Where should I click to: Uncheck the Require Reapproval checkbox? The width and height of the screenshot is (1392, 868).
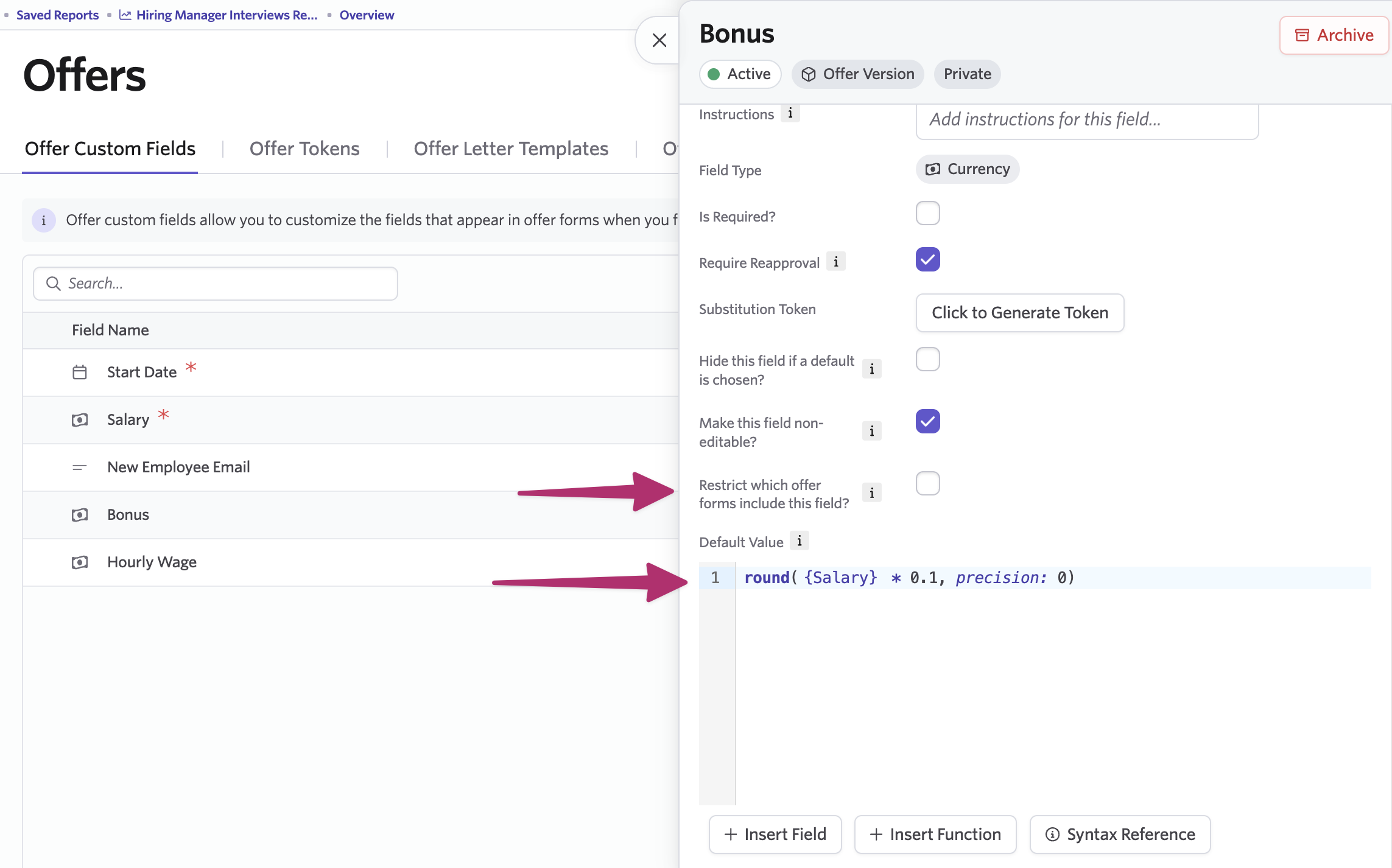(927, 259)
